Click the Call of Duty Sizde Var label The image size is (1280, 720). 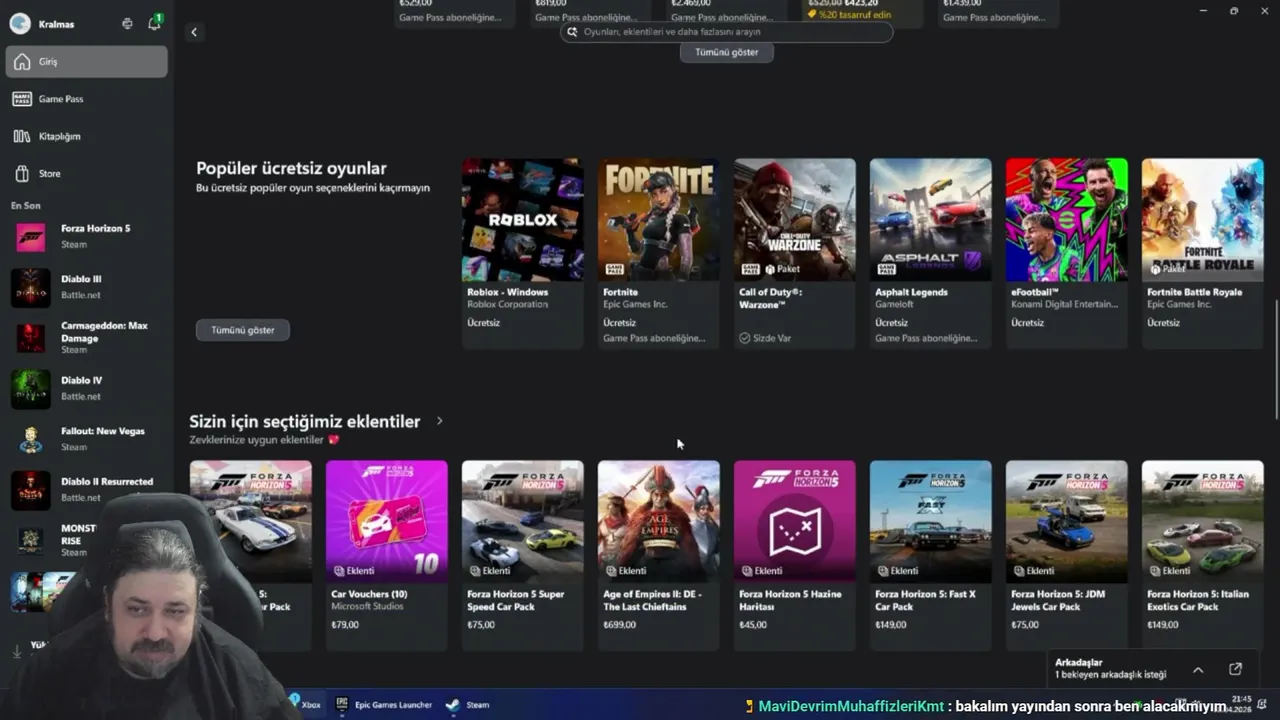[765, 338]
